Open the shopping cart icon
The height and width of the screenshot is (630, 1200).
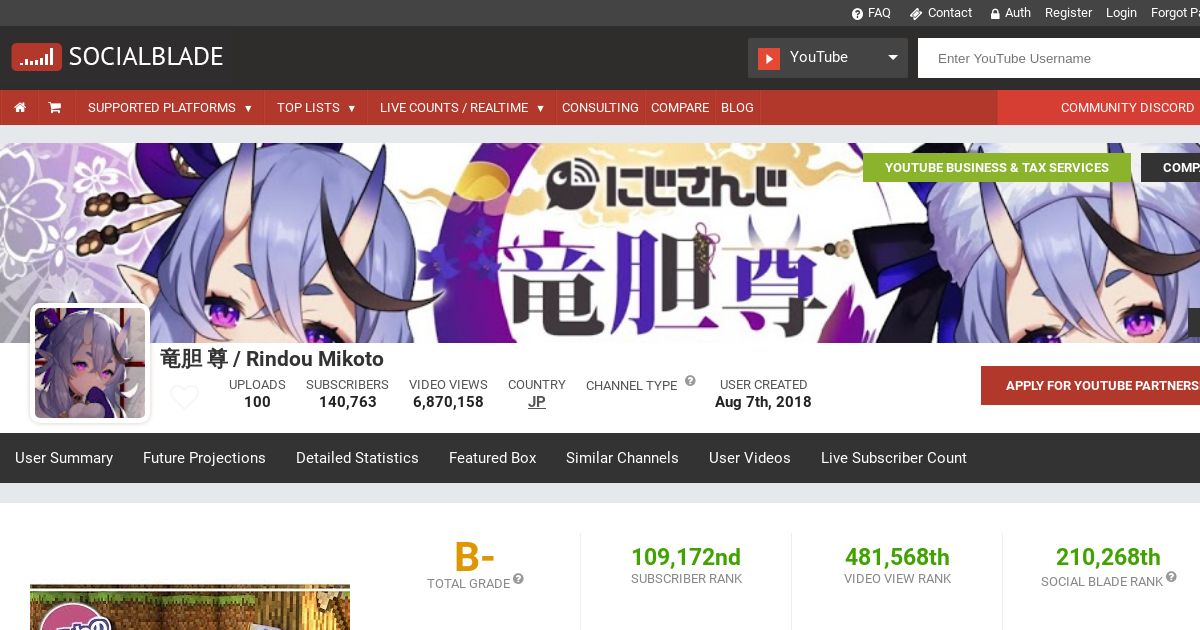pos(55,108)
